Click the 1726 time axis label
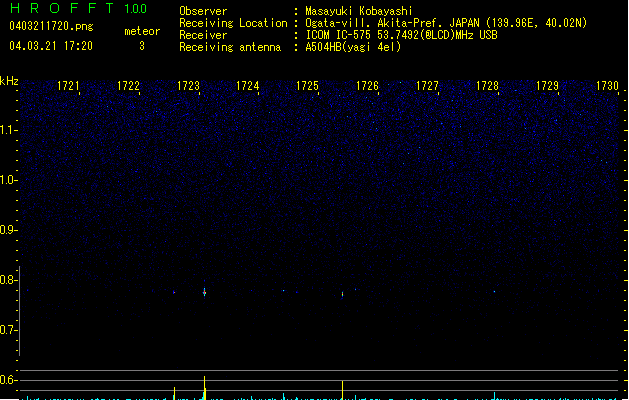 click(367, 86)
